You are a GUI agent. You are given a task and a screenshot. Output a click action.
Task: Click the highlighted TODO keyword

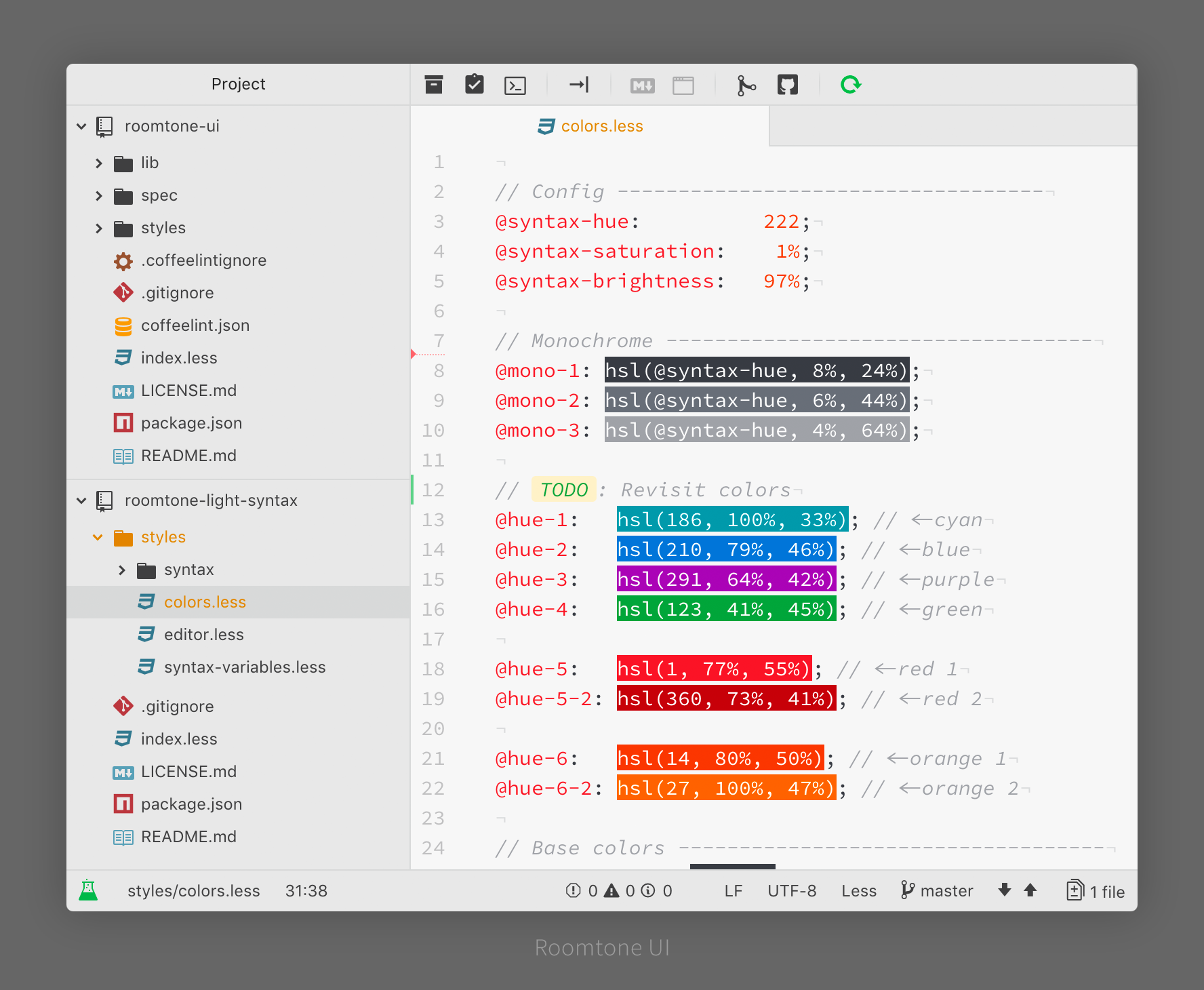[x=564, y=490]
